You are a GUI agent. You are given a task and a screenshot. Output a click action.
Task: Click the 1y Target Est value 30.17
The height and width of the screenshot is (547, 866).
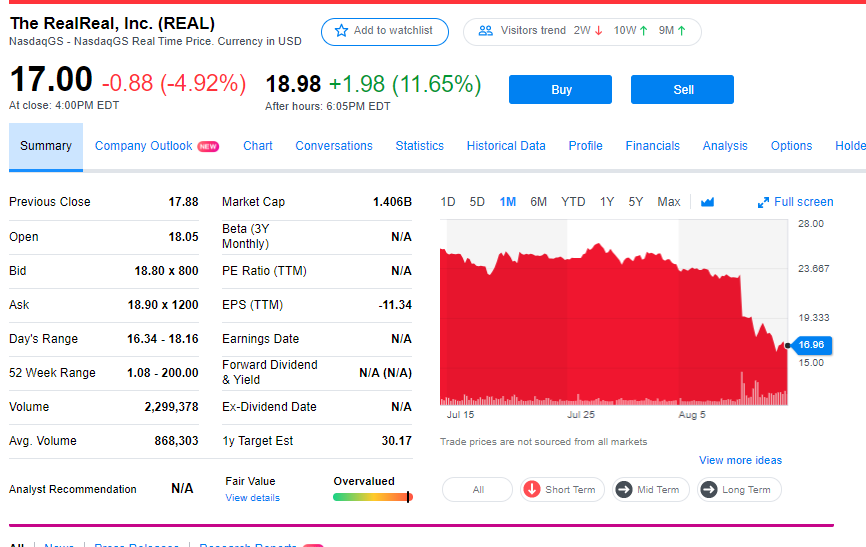(x=397, y=441)
